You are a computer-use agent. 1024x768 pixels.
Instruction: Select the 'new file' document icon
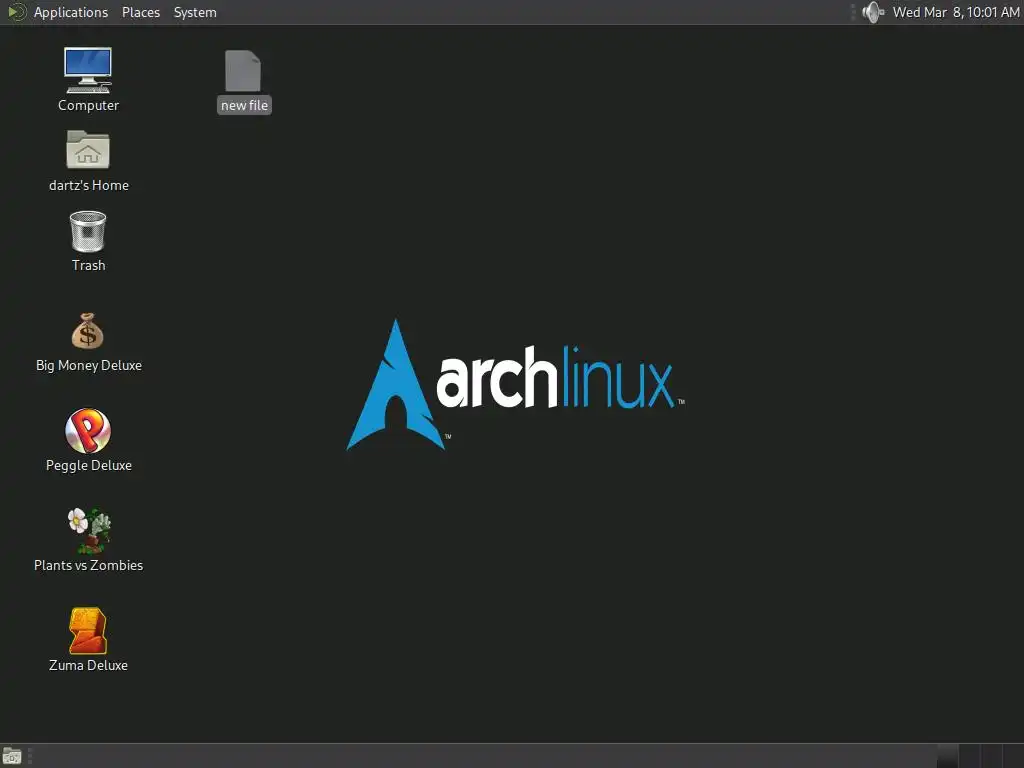243,71
